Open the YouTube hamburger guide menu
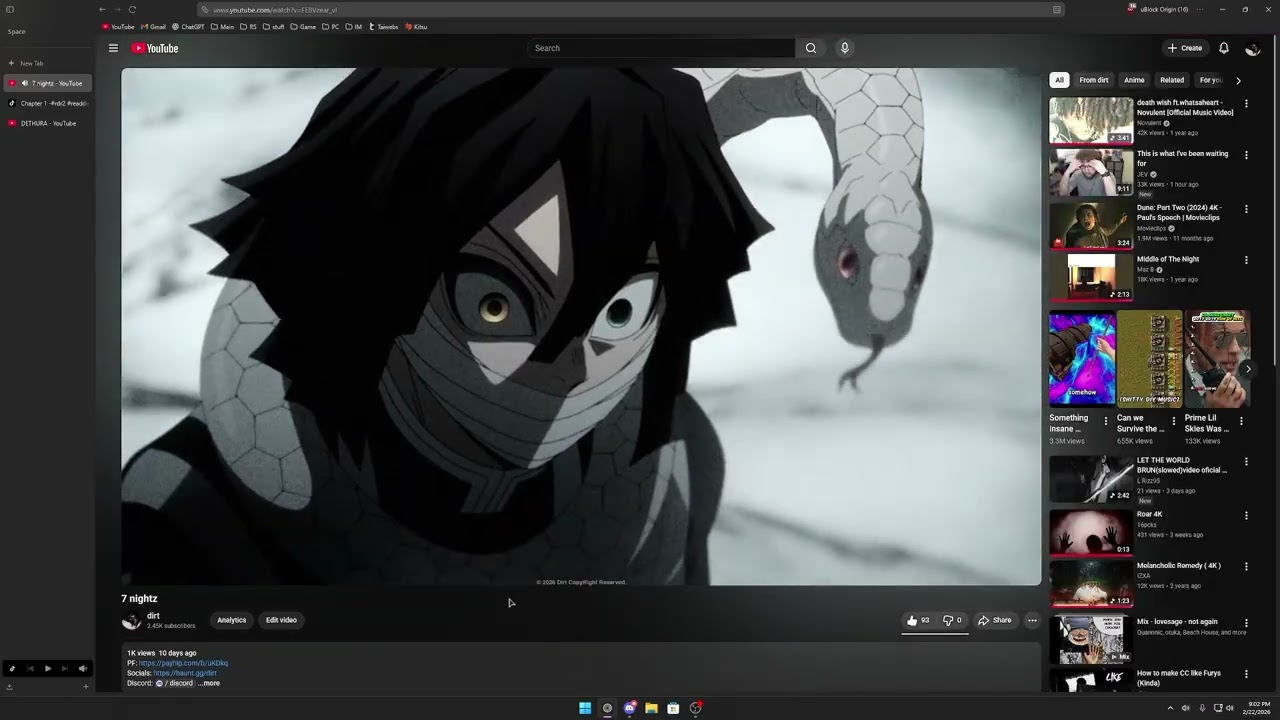Image resolution: width=1280 pixels, height=720 pixels. (113, 48)
